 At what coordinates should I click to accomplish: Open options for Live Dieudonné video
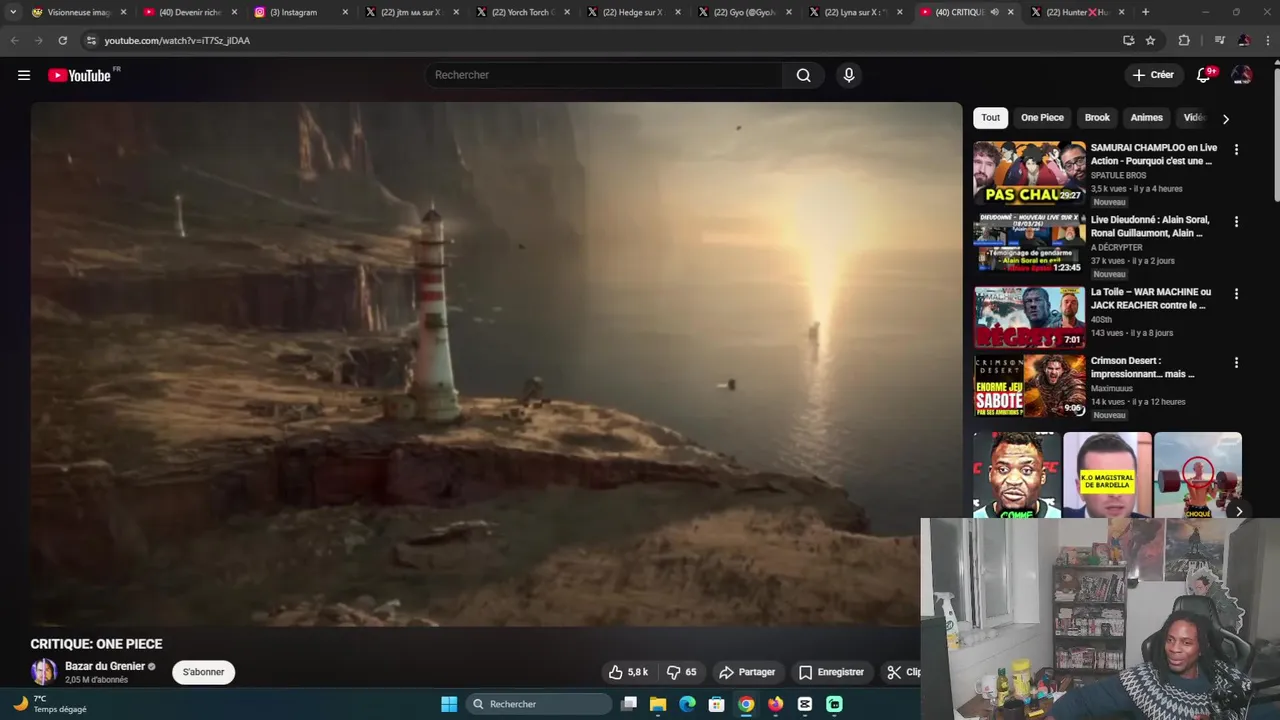[1236, 221]
